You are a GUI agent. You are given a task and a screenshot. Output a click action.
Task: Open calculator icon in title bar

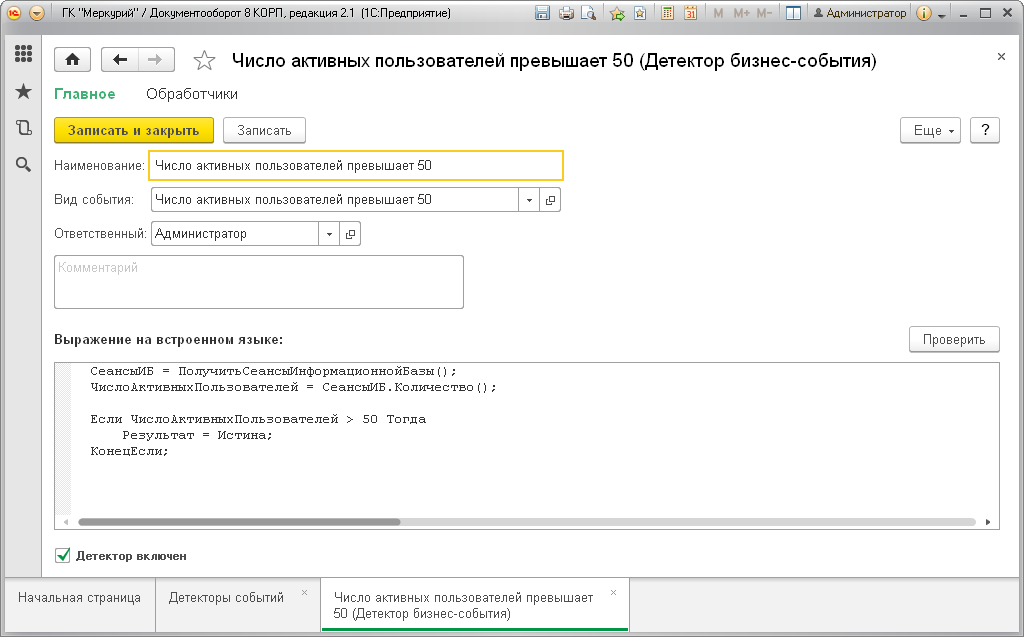point(667,13)
